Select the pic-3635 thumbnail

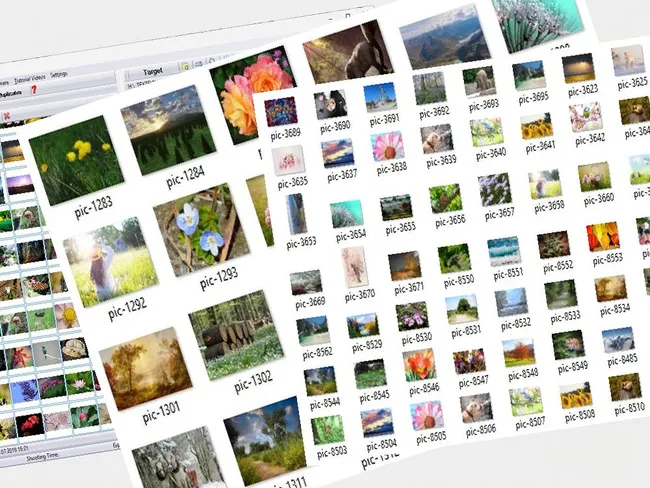[x=288, y=160]
